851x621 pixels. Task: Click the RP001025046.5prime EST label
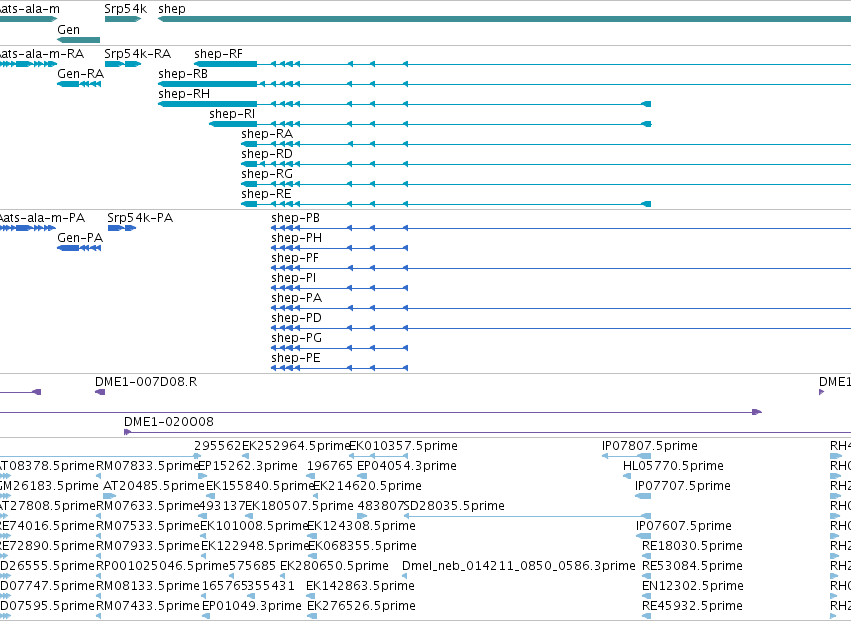(x=162, y=567)
